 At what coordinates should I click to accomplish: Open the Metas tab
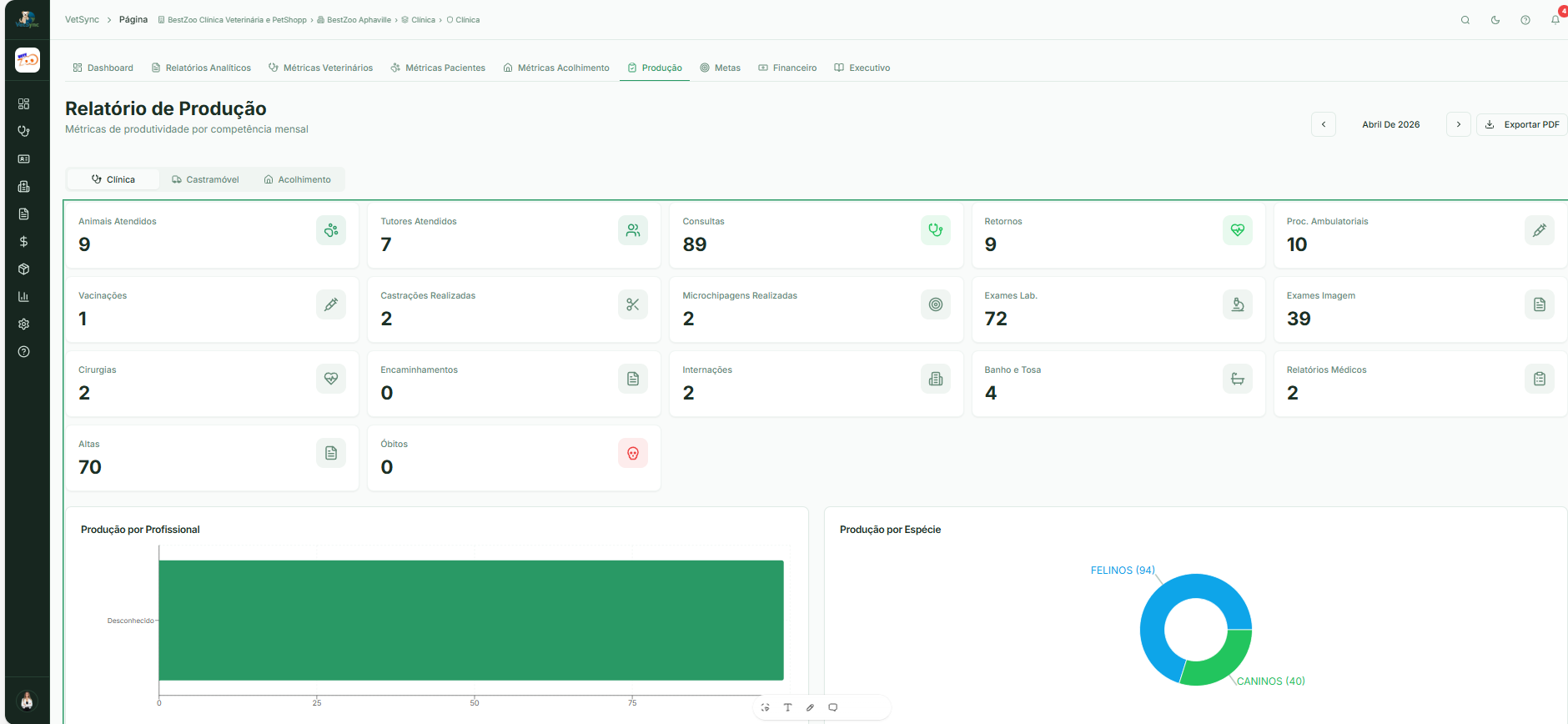(721, 68)
